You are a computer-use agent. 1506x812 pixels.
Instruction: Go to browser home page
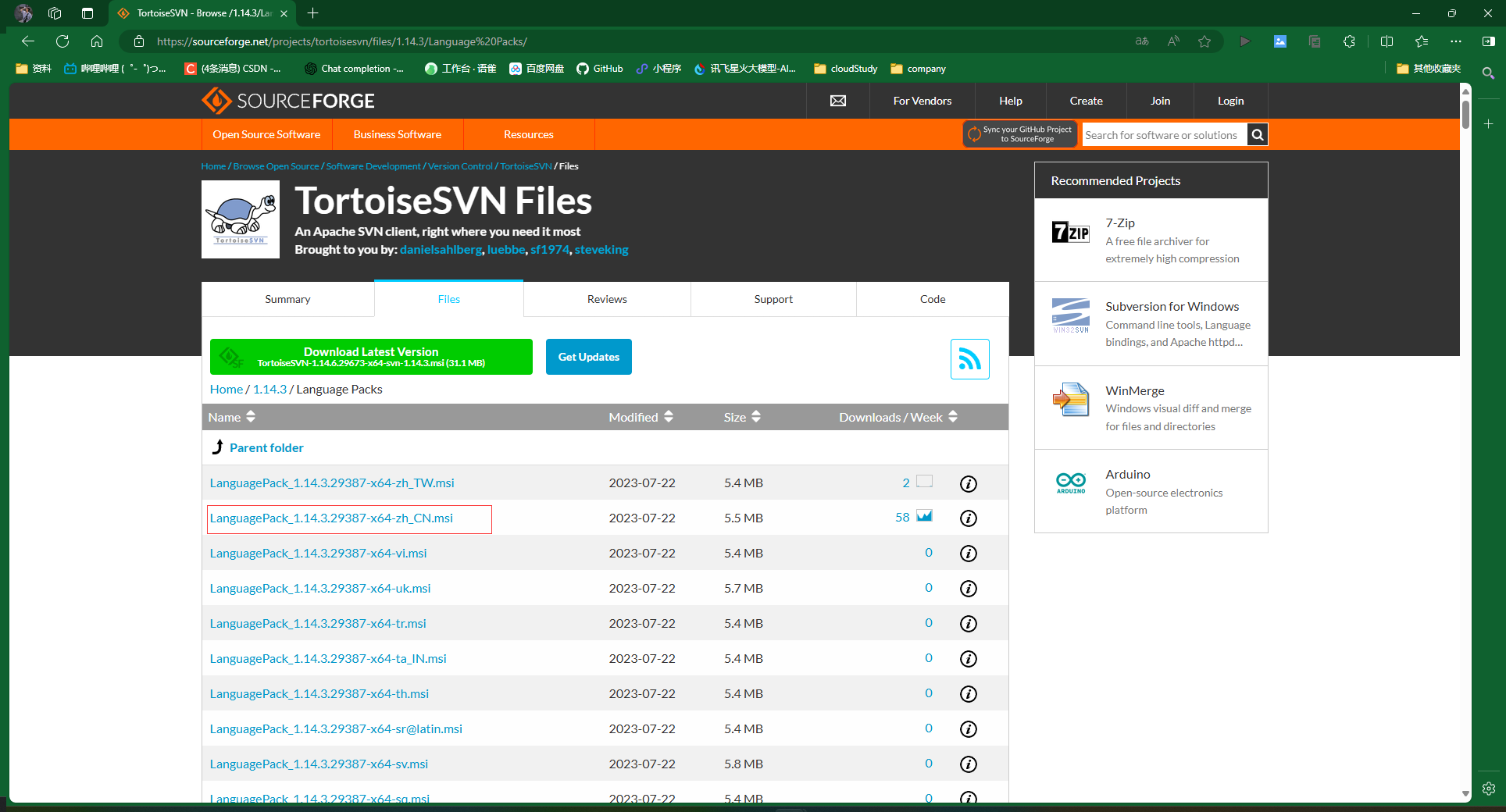97,41
